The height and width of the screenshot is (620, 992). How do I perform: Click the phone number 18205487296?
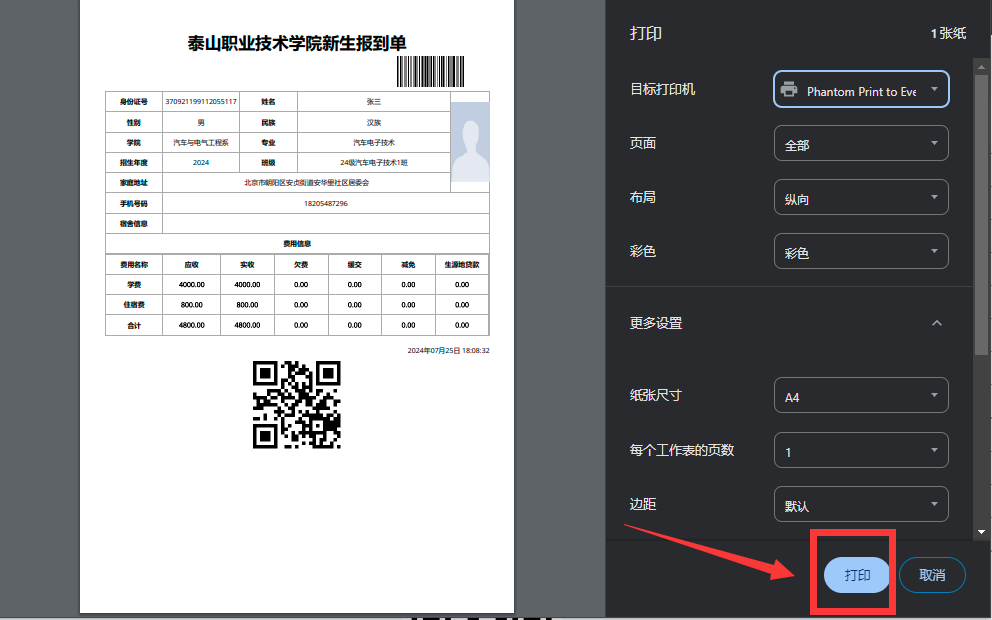(x=326, y=204)
